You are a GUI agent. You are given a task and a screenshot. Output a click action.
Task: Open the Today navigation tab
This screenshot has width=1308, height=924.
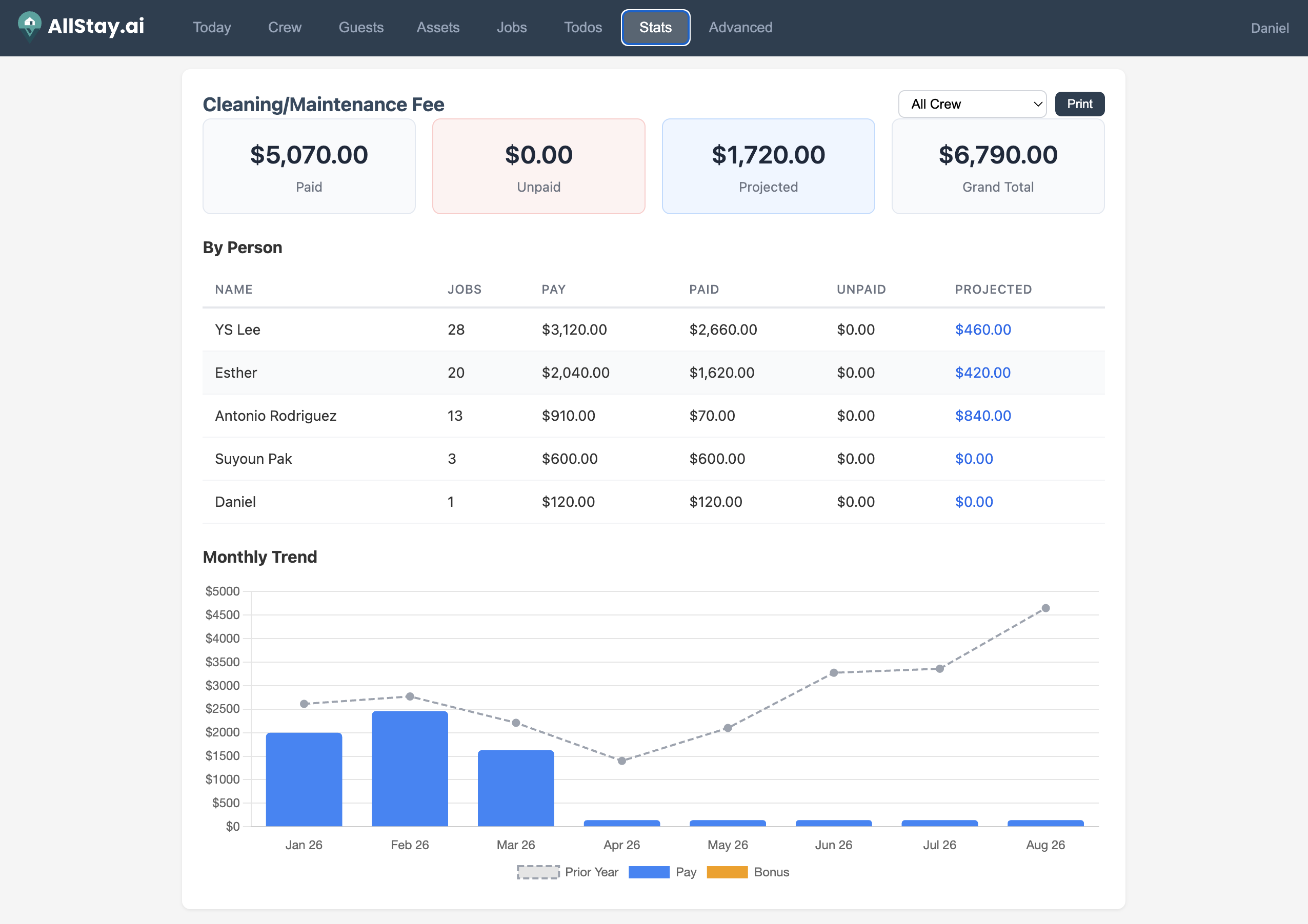[211, 27]
